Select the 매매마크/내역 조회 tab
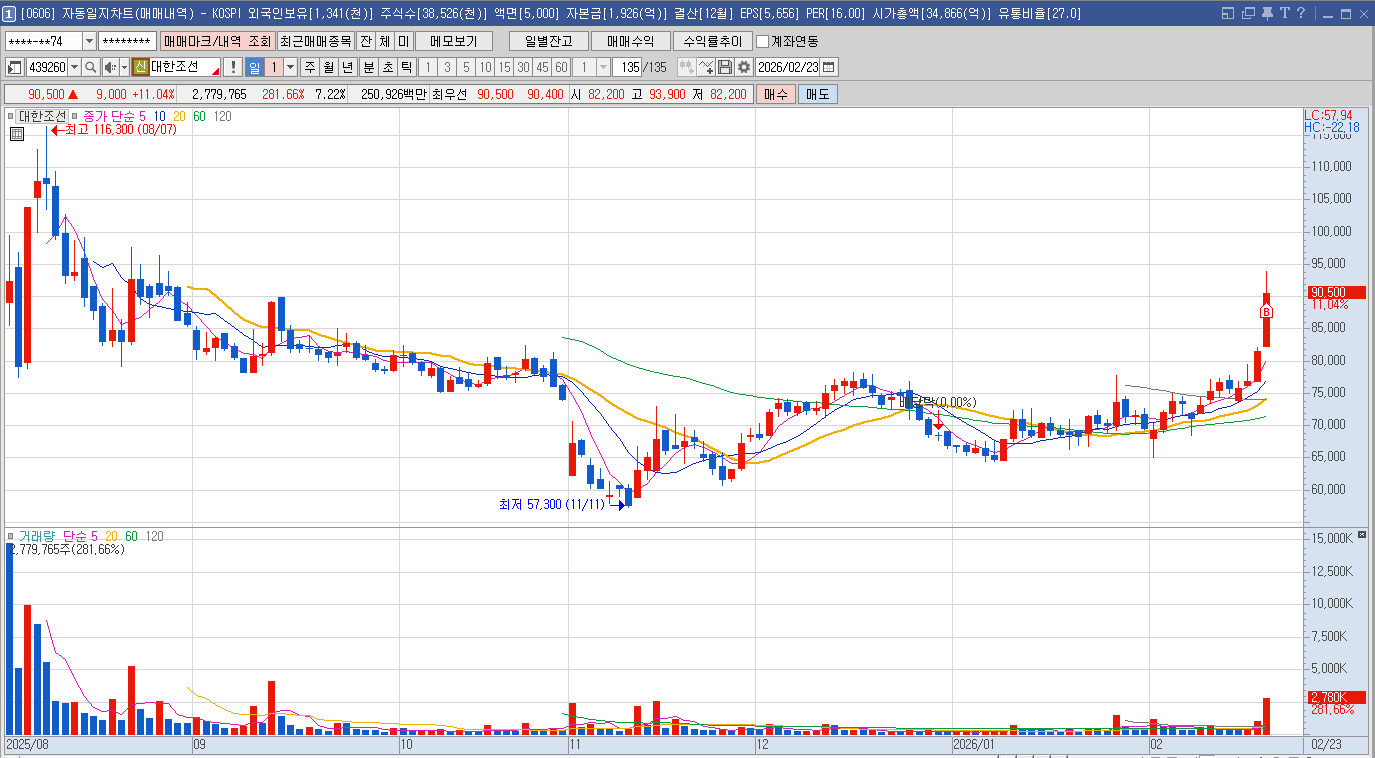This screenshot has height=758, width=1375. click(217, 41)
